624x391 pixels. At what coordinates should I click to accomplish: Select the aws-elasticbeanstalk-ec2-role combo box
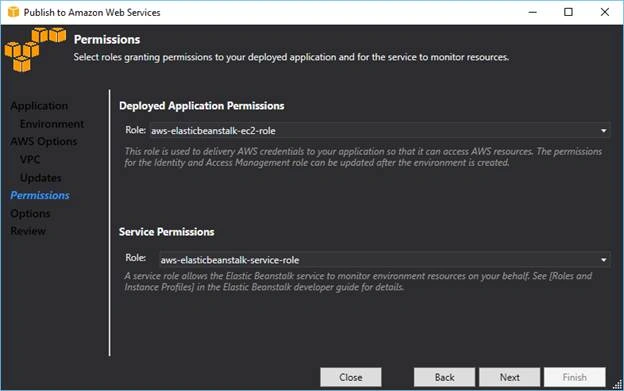[x=379, y=131]
